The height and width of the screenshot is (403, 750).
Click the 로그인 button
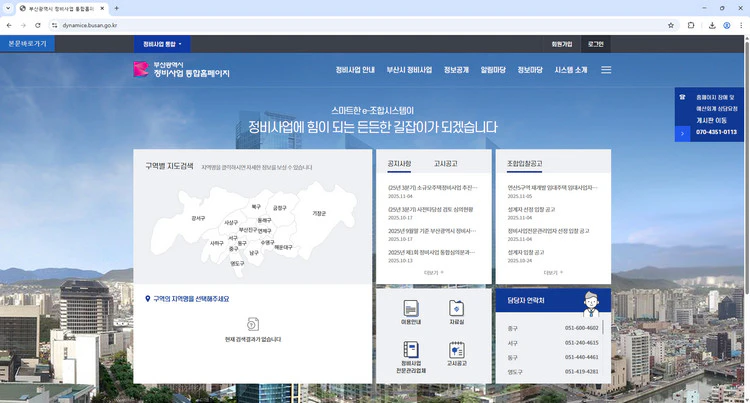pyautogui.click(x=596, y=44)
